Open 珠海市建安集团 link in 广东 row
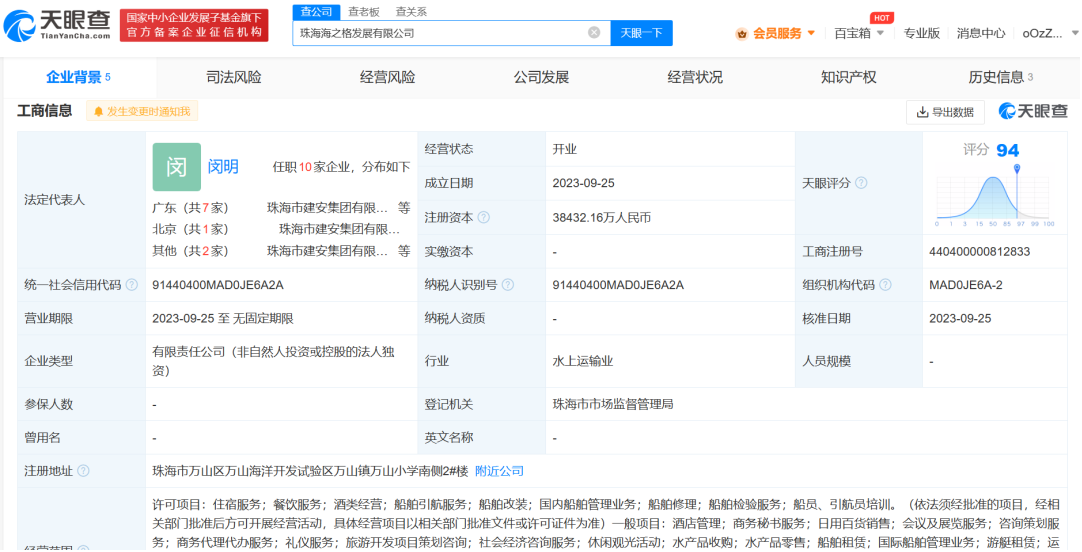Image resolution: width=1082 pixels, height=552 pixels. 327,208
